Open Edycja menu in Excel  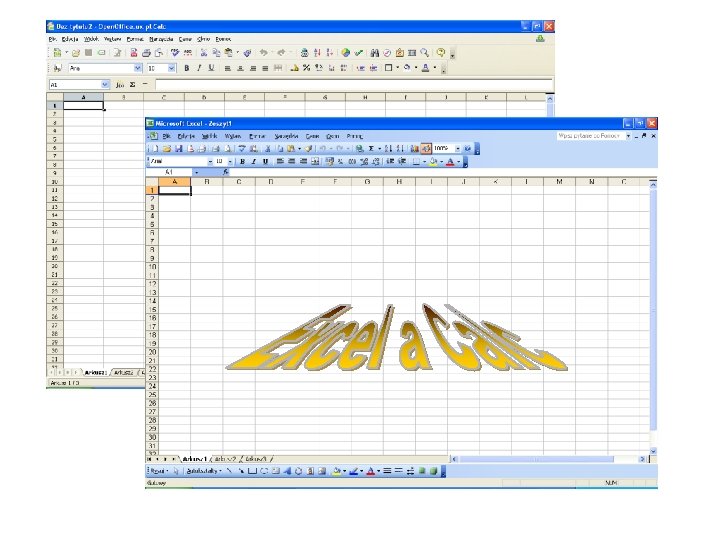click(x=186, y=136)
